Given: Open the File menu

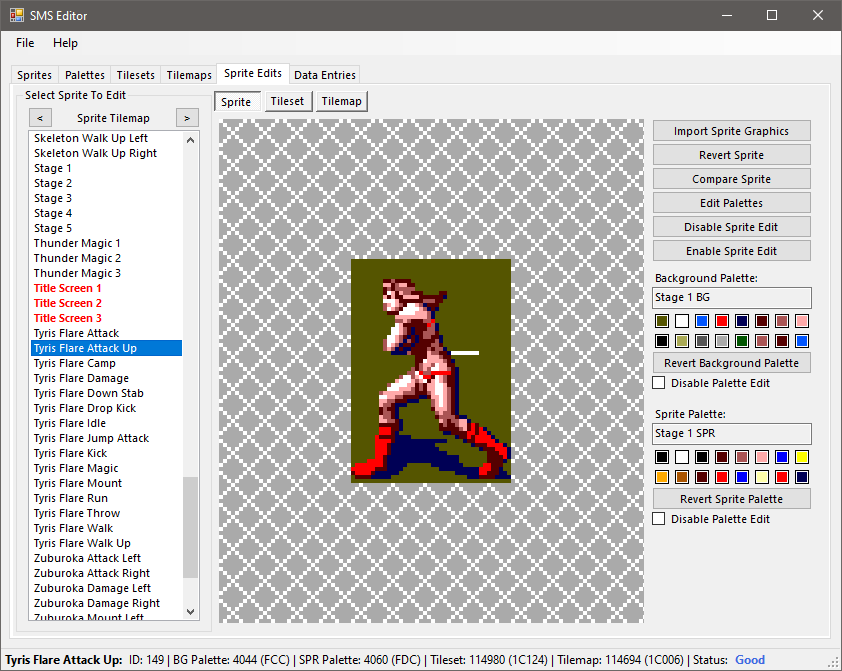Looking at the screenshot, I should [x=25, y=43].
